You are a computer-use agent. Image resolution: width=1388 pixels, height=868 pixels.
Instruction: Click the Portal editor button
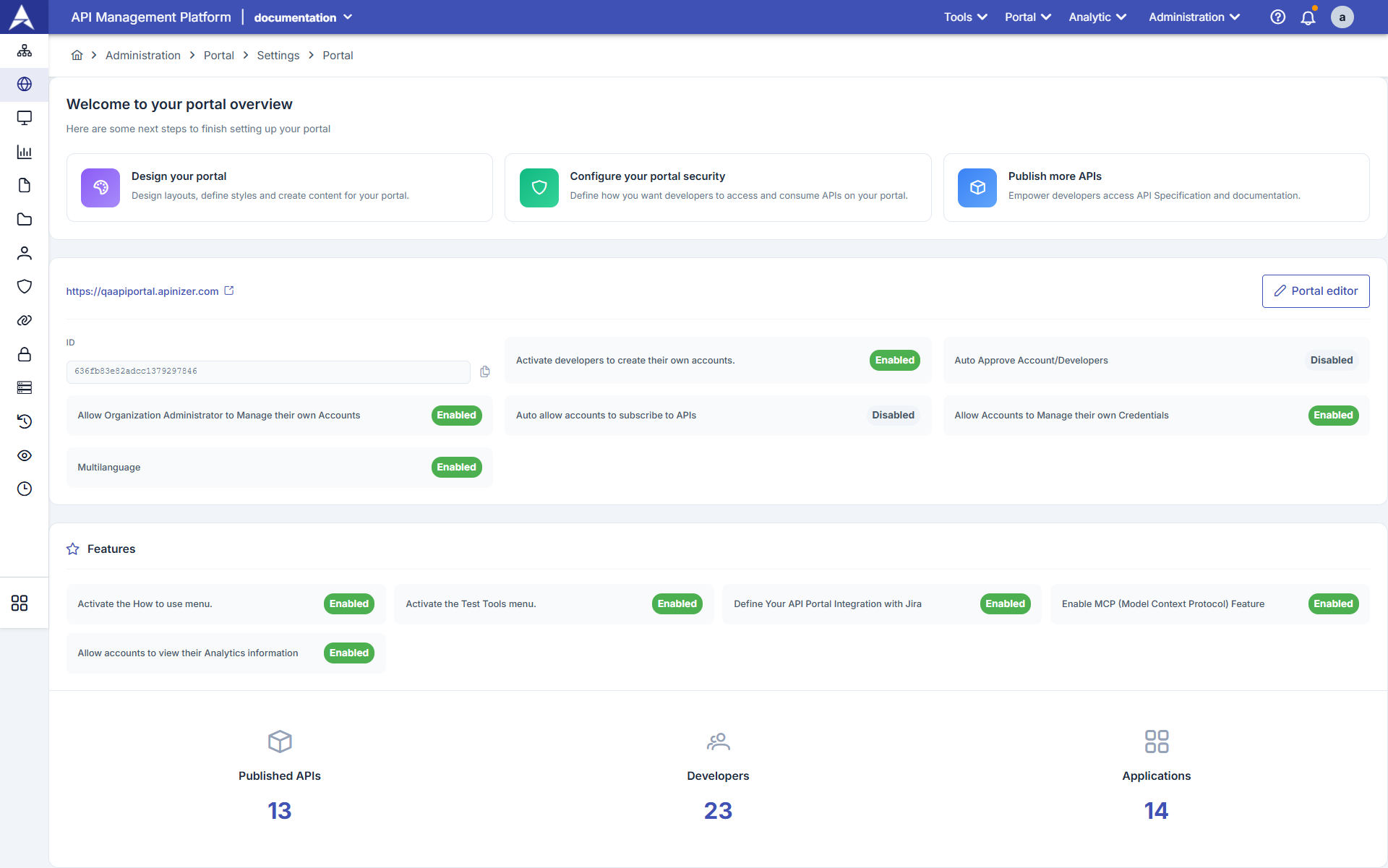point(1315,291)
